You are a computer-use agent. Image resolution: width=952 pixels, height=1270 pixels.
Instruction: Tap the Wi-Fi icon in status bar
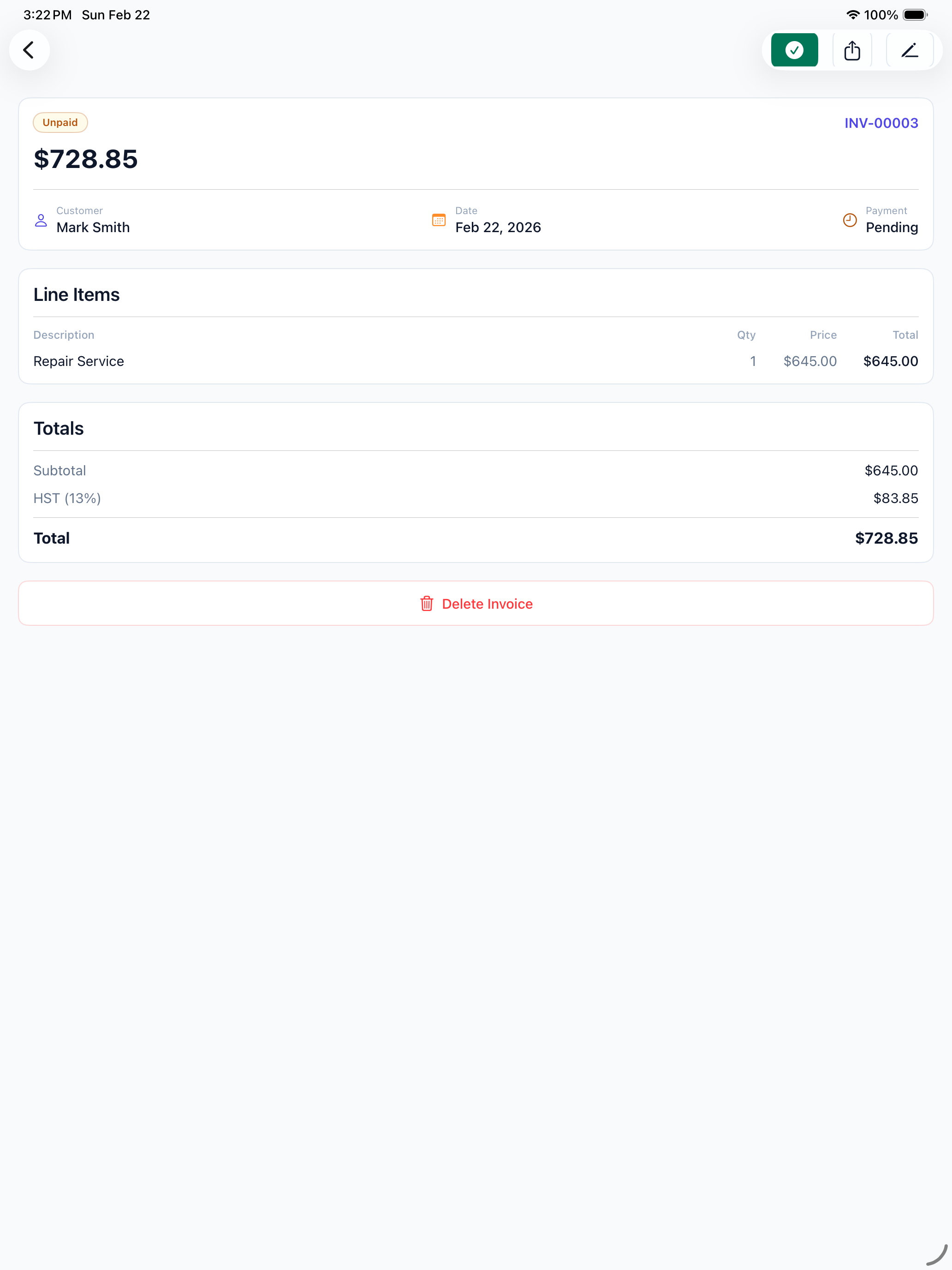click(x=853, y=14)
